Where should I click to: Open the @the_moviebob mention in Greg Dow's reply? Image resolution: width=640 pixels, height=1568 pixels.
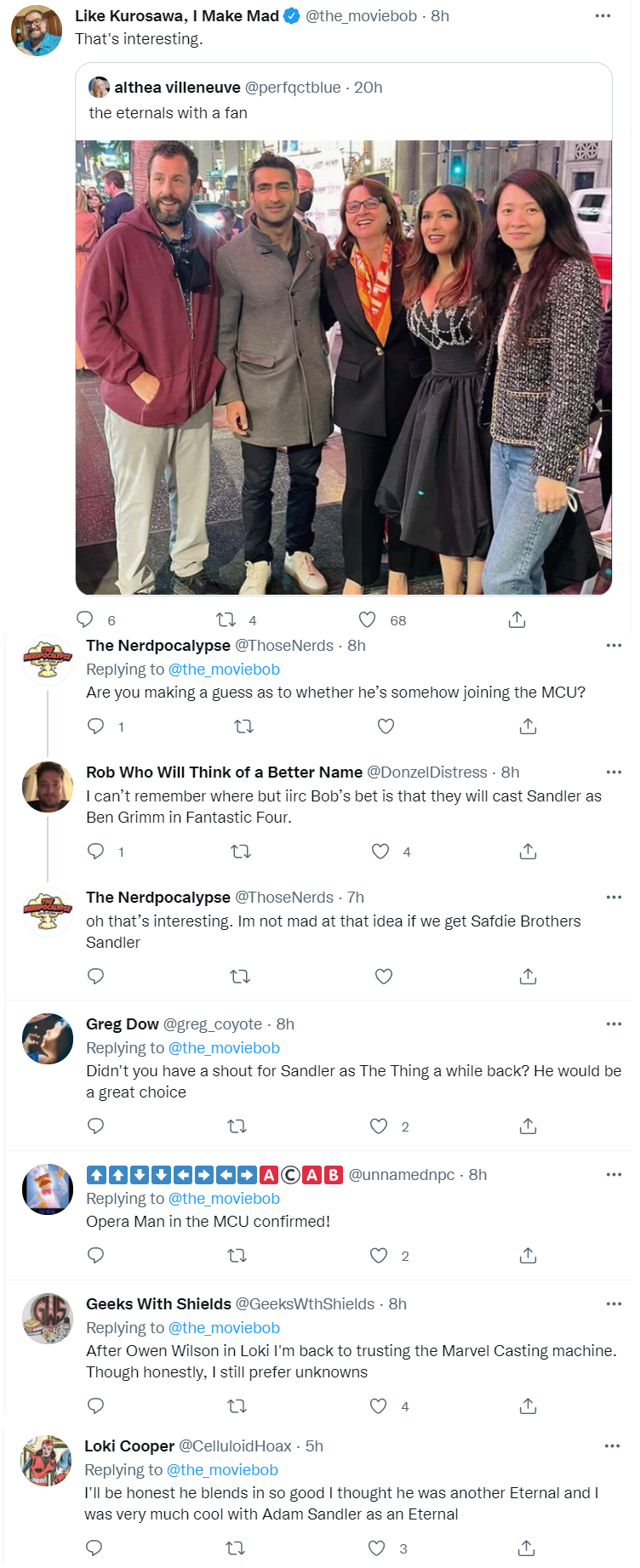(224, 1048)
